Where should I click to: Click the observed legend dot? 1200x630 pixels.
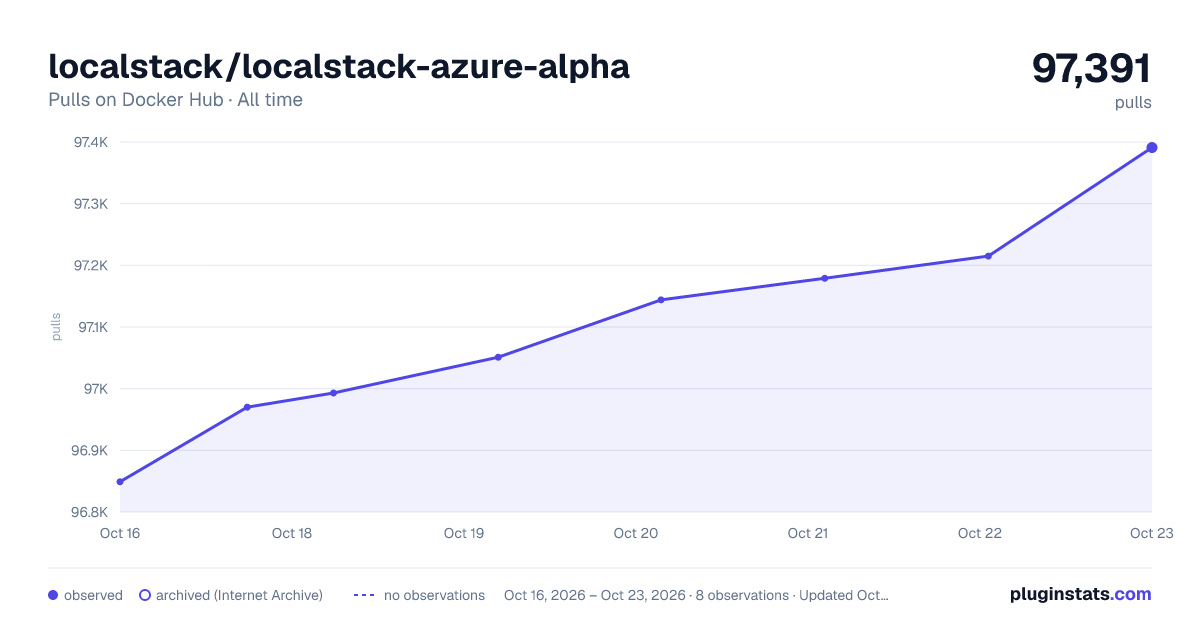click(53, 595)
